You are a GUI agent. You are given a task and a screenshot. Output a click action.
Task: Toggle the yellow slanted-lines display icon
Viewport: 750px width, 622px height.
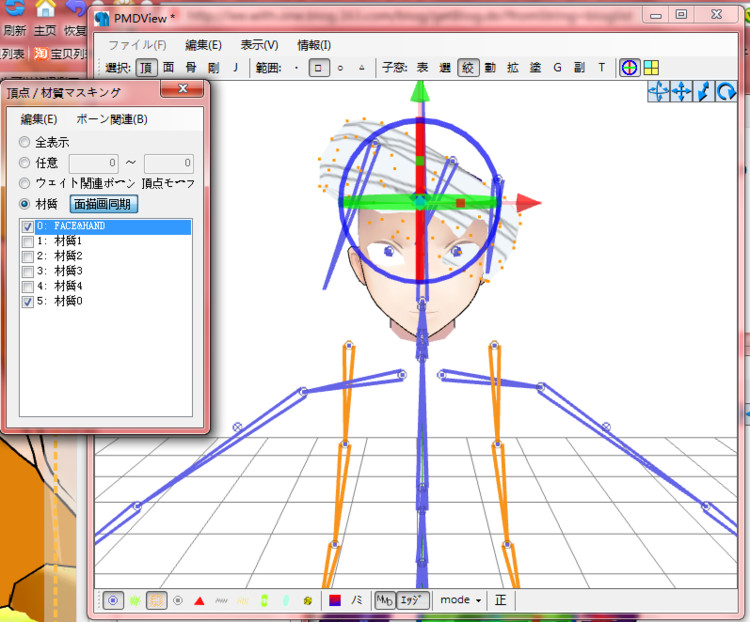point(243,600)
